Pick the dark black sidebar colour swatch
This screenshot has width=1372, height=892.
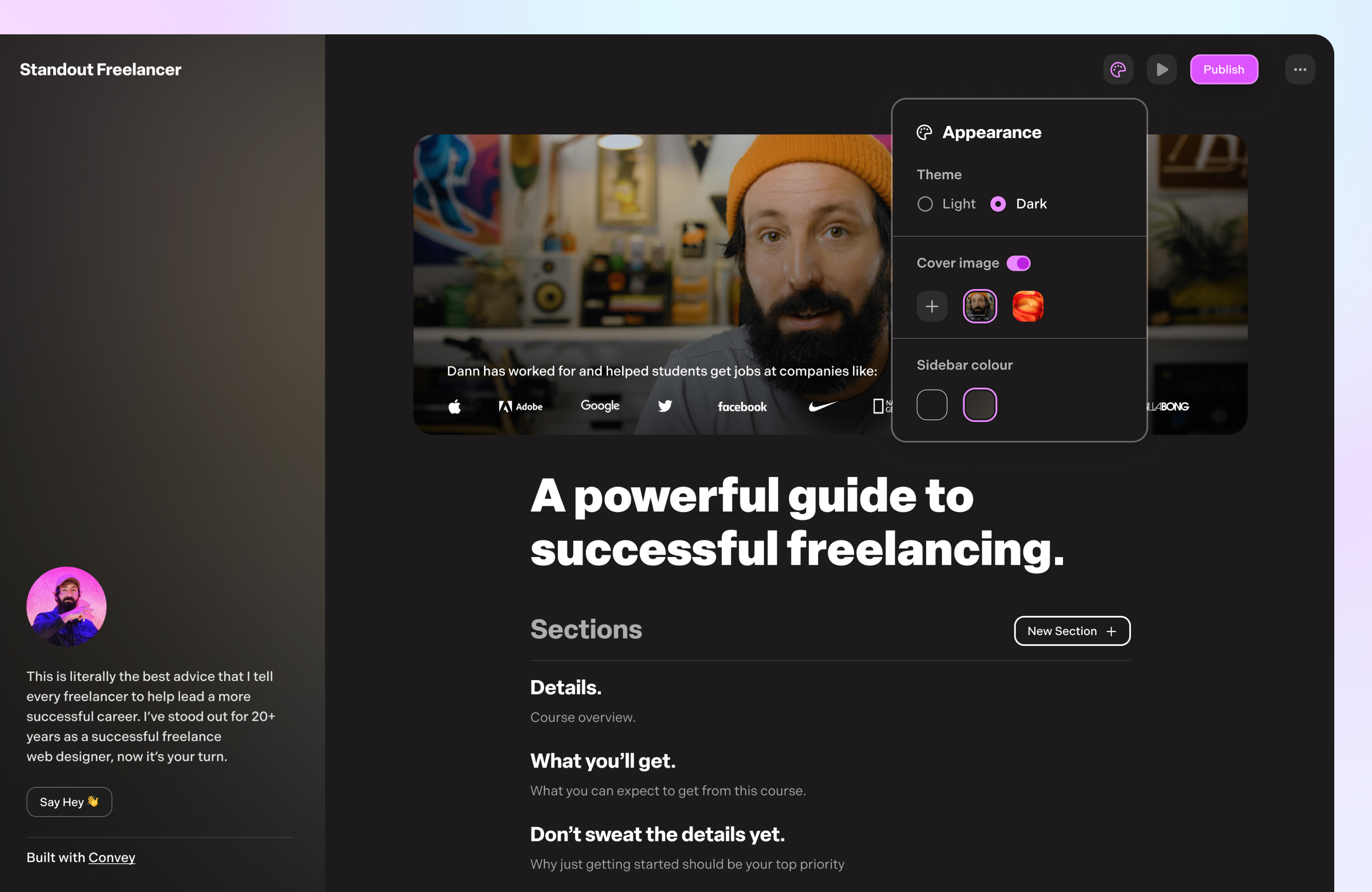[x=932, y=405]
